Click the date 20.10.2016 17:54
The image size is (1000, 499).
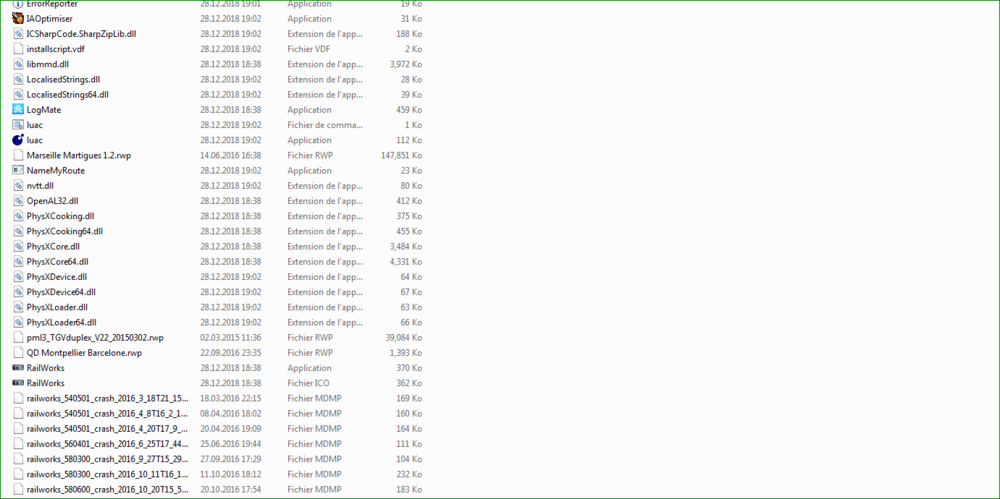tap(230, 489)
